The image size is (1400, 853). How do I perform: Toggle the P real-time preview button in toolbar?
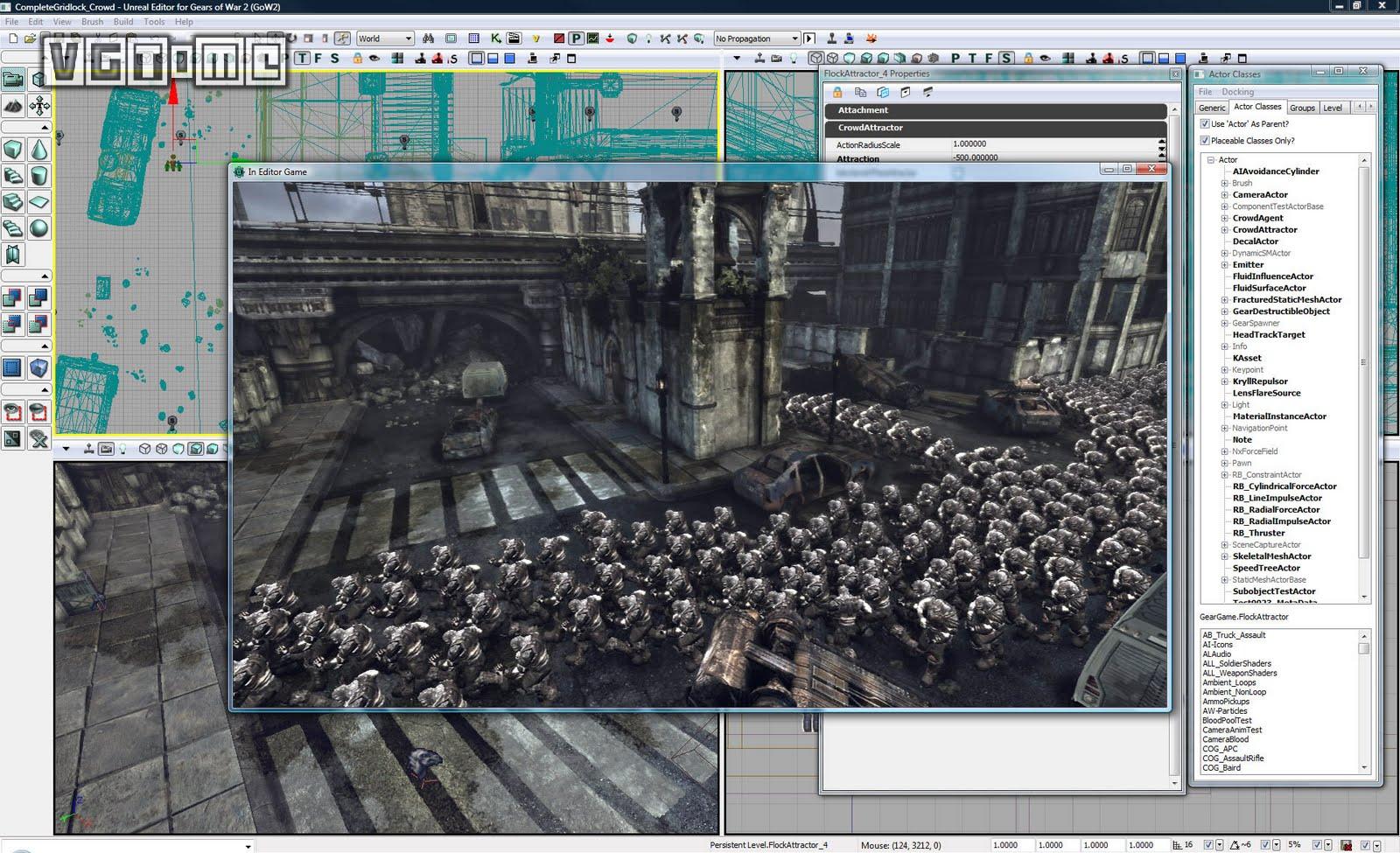pyautogui.click(x=576, y=38)
